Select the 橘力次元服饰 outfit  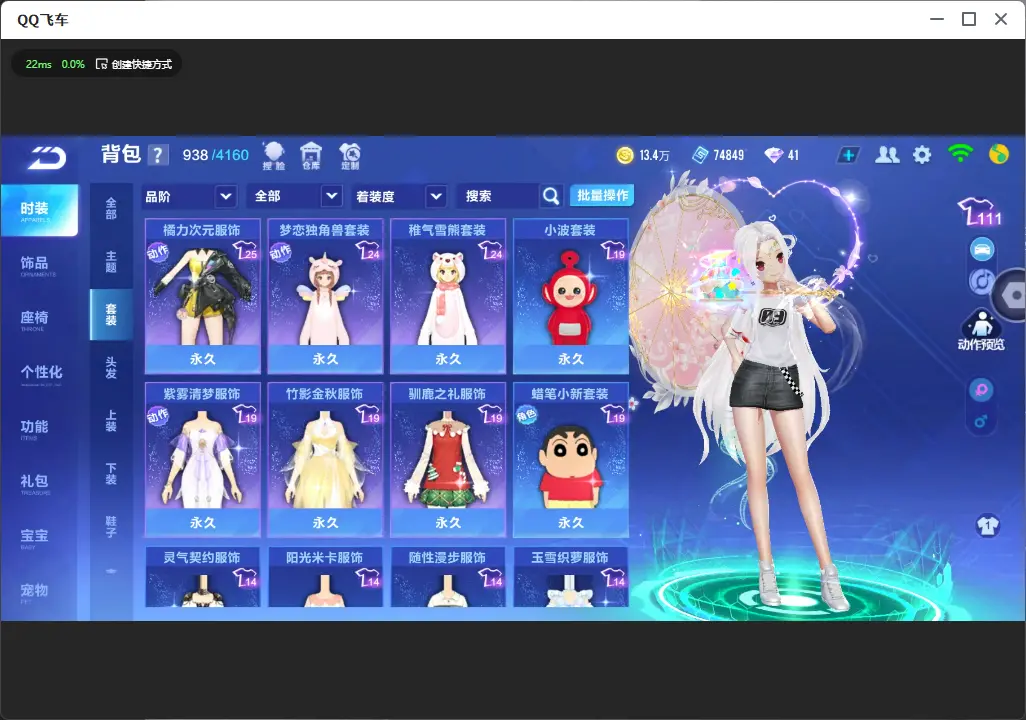pos(203,296)
